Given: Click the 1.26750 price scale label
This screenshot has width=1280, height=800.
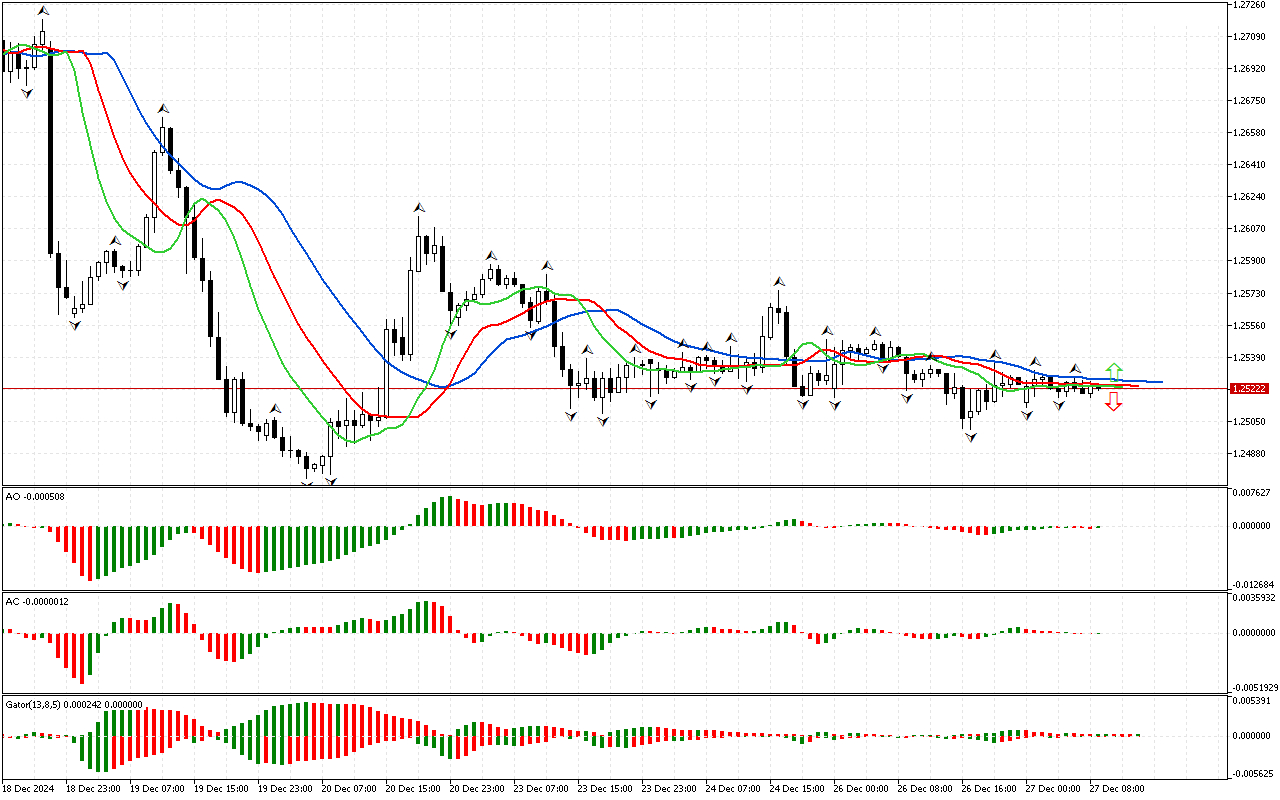Looking at the screenshot, I should point(1250,101).
